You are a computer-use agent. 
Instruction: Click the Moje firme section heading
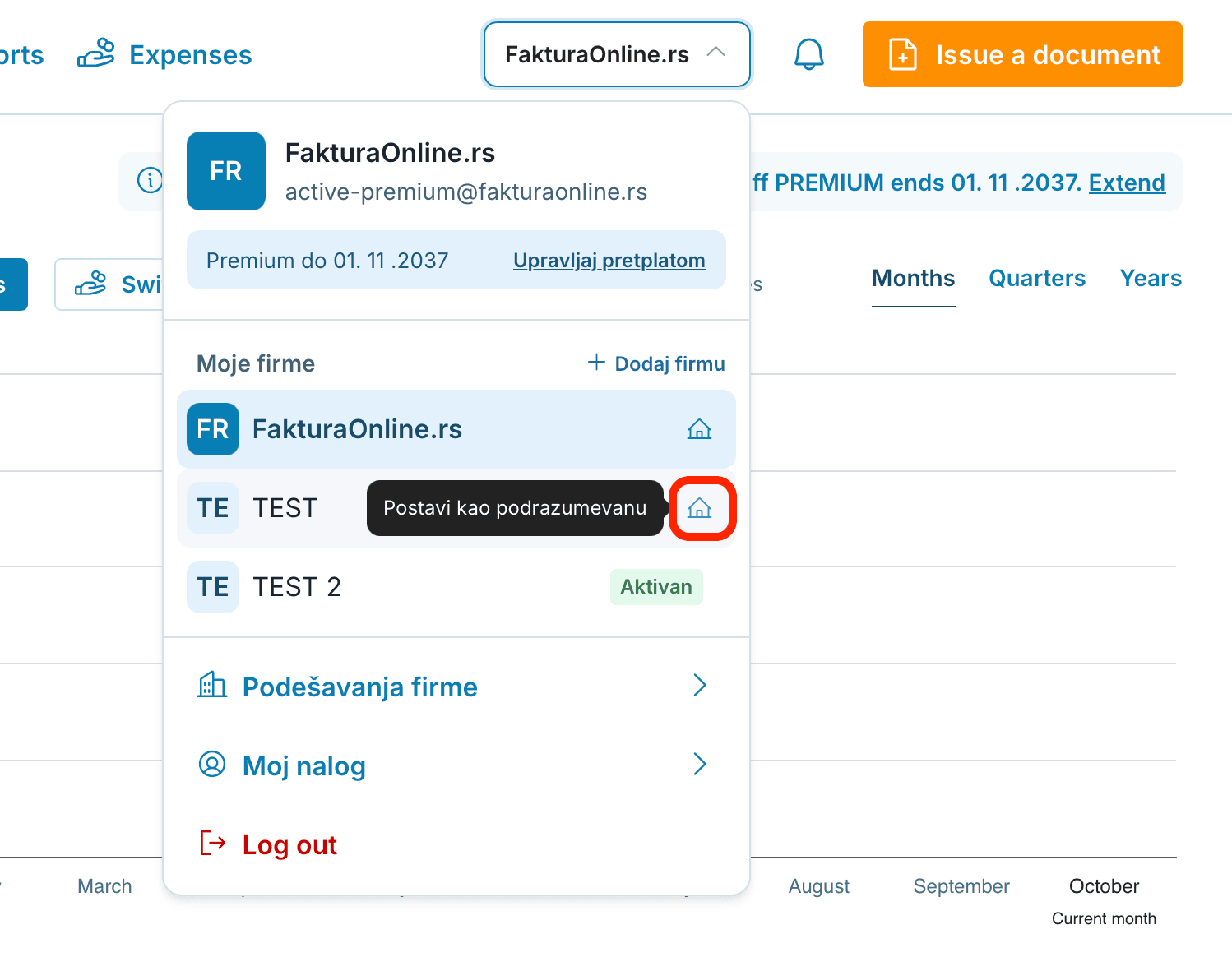(256, 363)
